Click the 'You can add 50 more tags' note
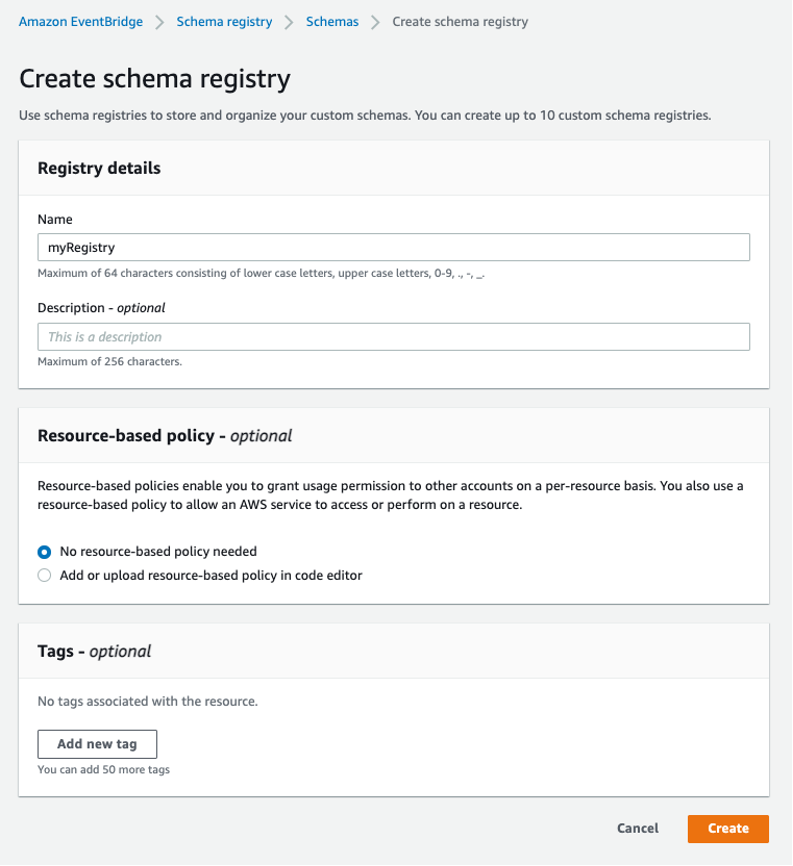 click(103, 770)
